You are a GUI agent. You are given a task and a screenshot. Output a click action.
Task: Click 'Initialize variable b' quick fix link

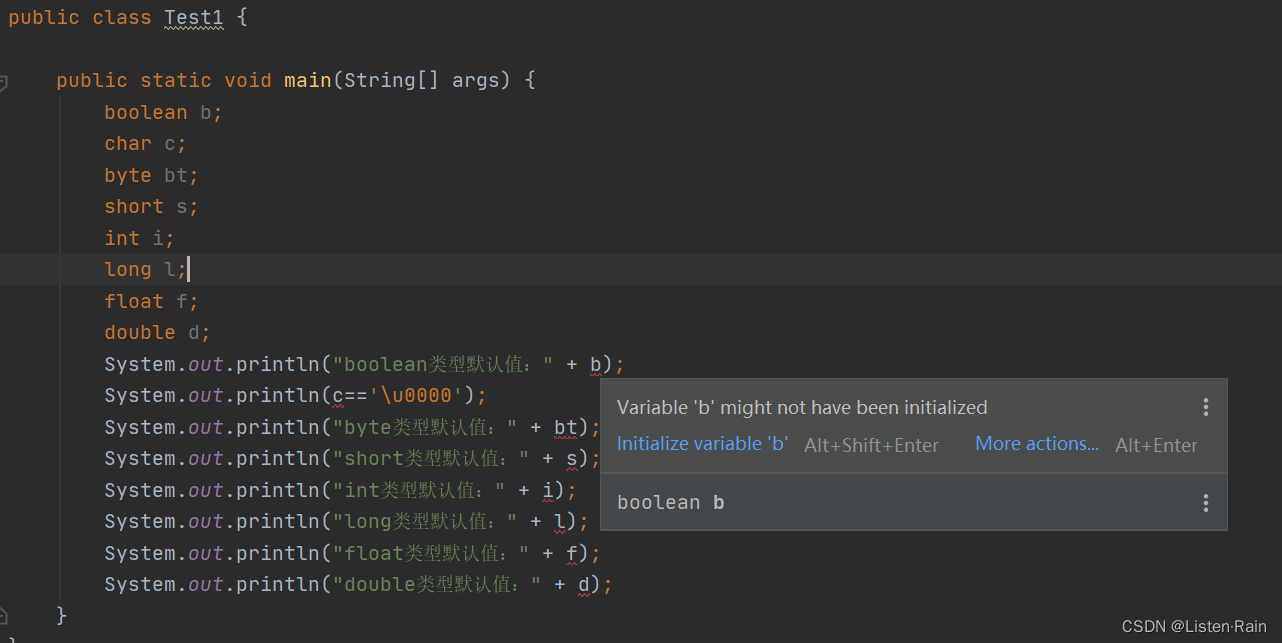point(702,444)
